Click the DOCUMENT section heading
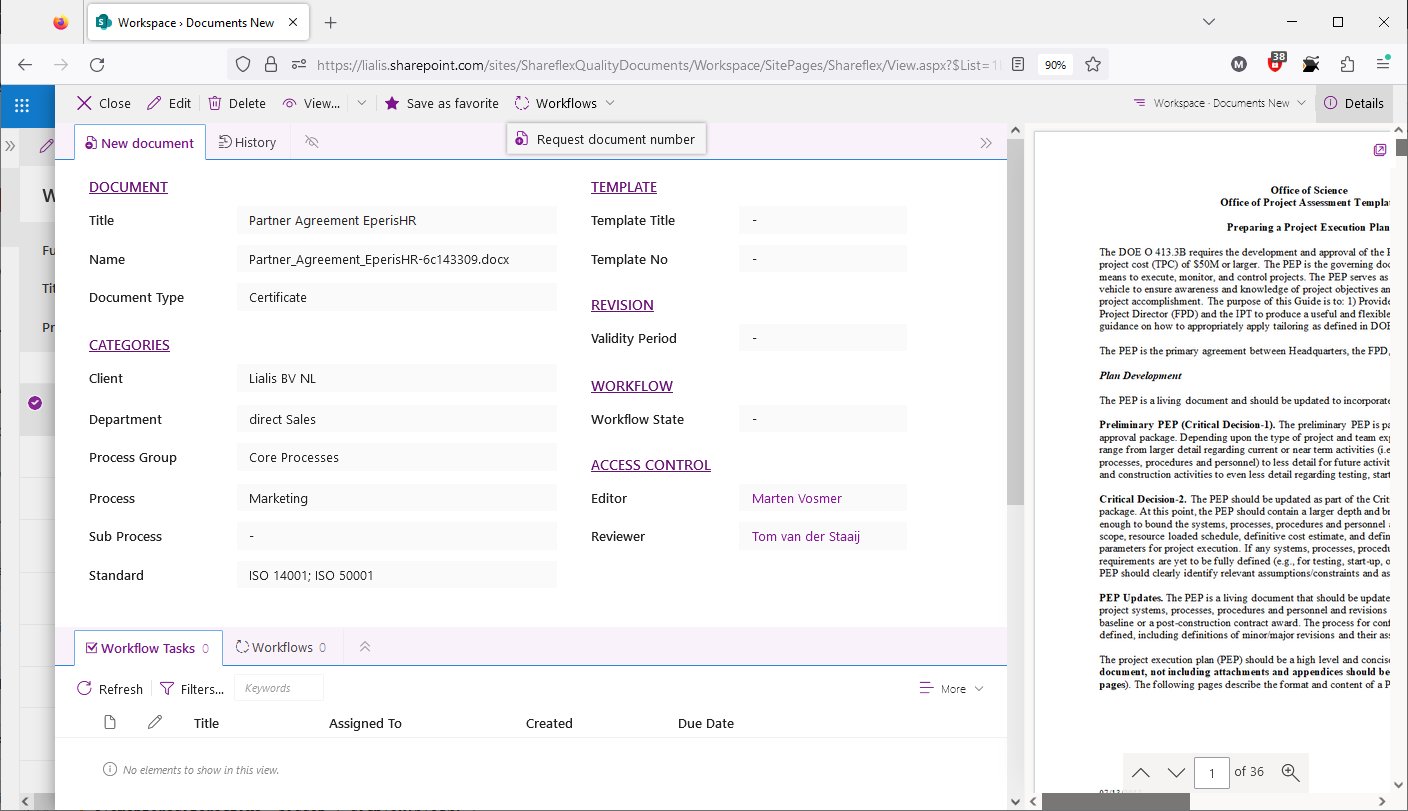This screenshot has width=1408, height=811. (128, 187)
